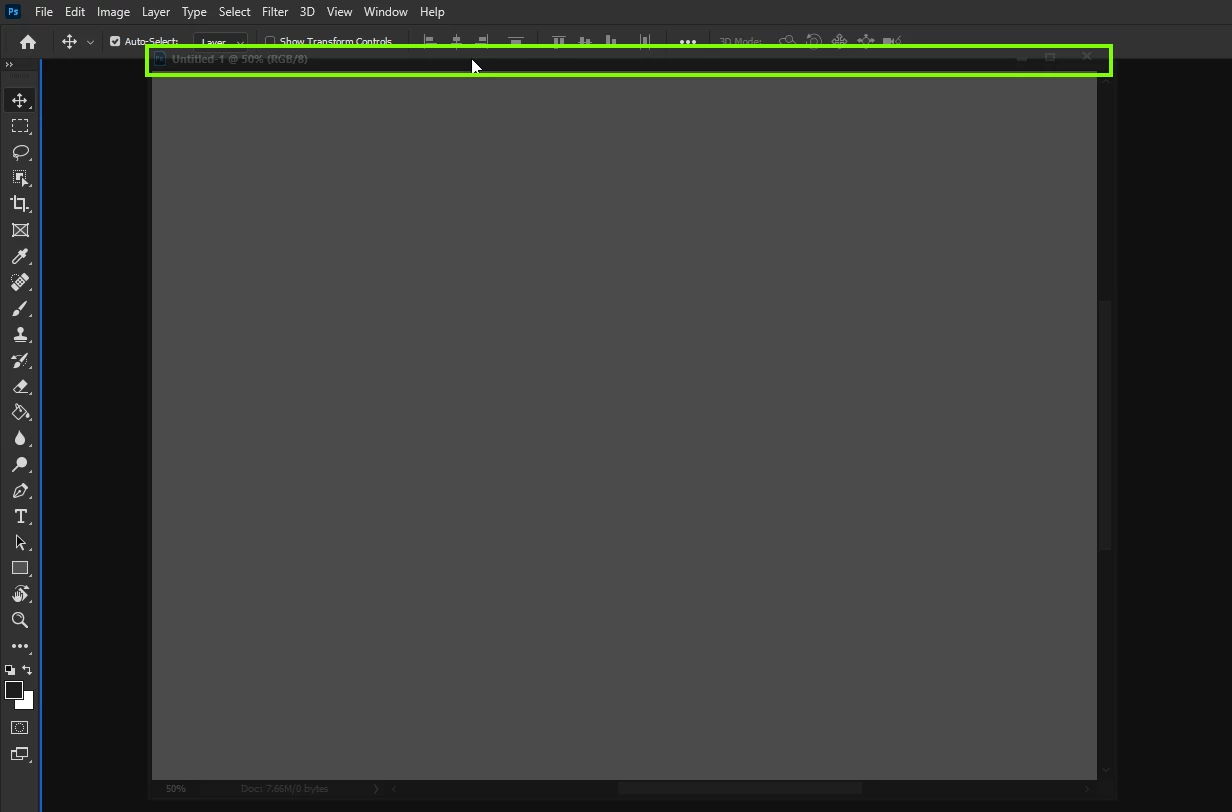Viewport: 1232px width, 812px height.
Task: Select the Eyedropper tool
Action: [x=20, y=256]
